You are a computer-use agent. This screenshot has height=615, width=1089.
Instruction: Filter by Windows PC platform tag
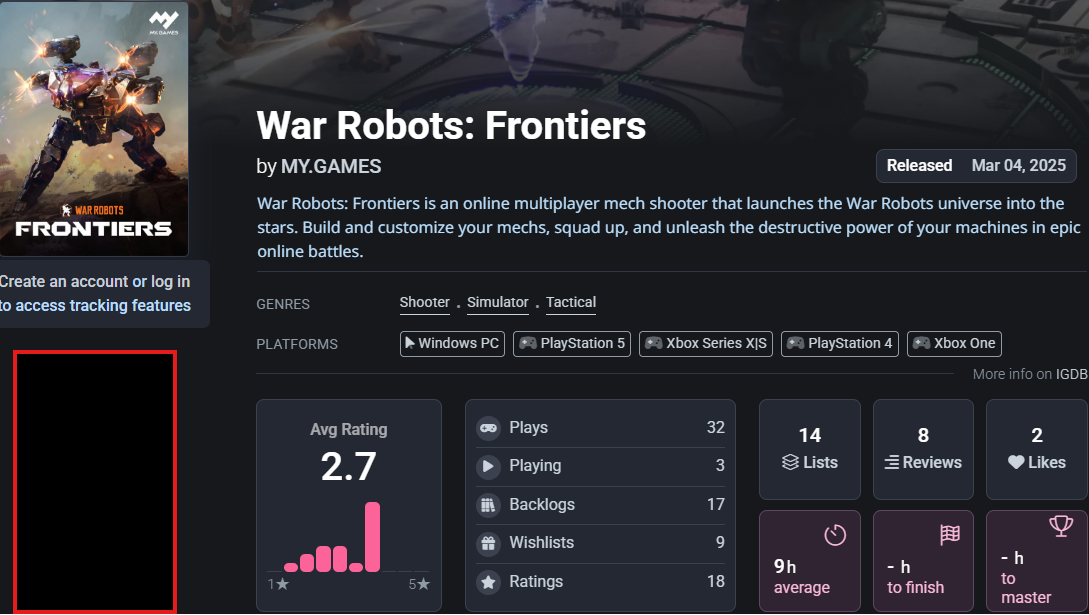click(452, 344)
